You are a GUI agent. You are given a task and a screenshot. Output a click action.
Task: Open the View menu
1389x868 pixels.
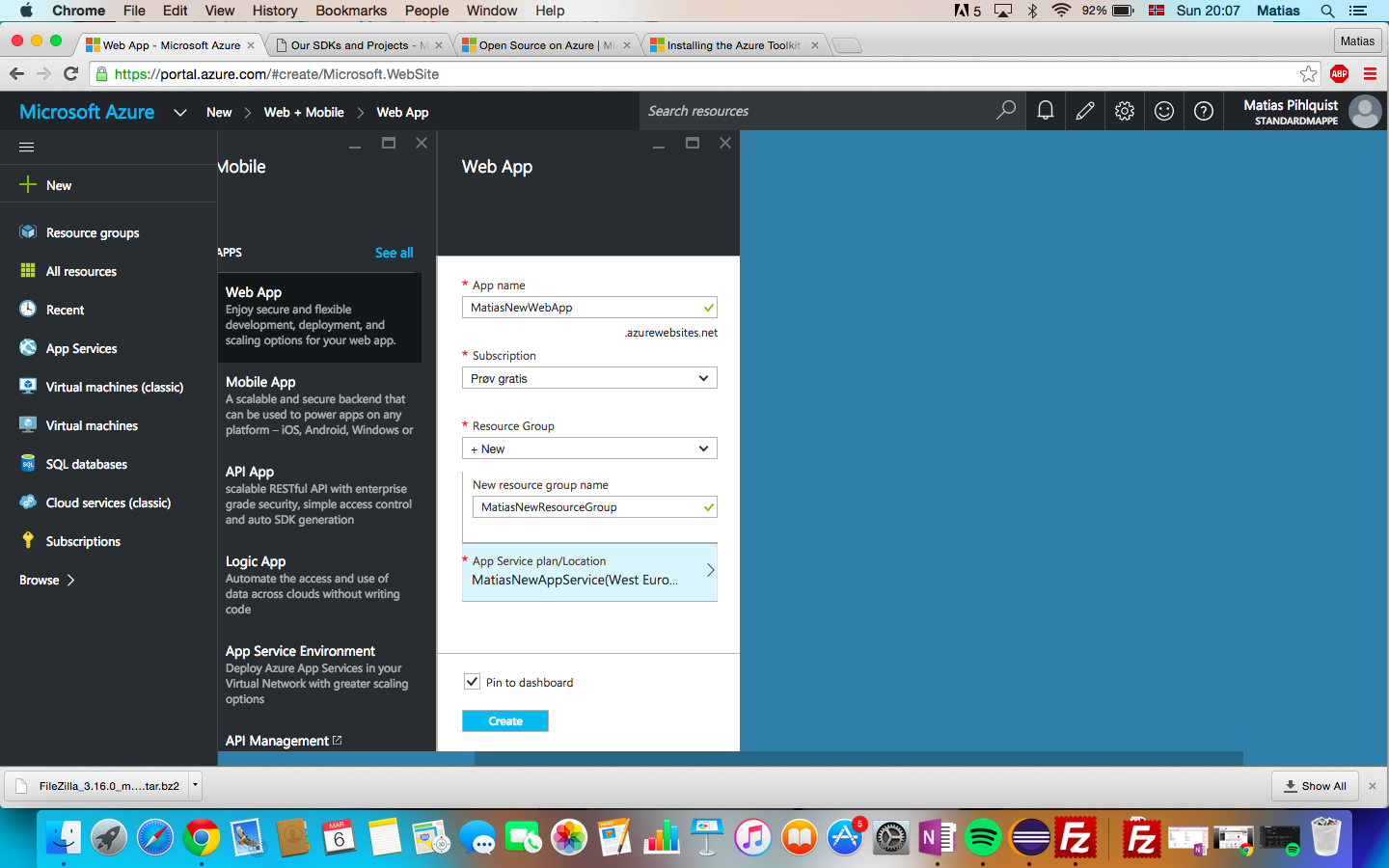coord(219,11)
